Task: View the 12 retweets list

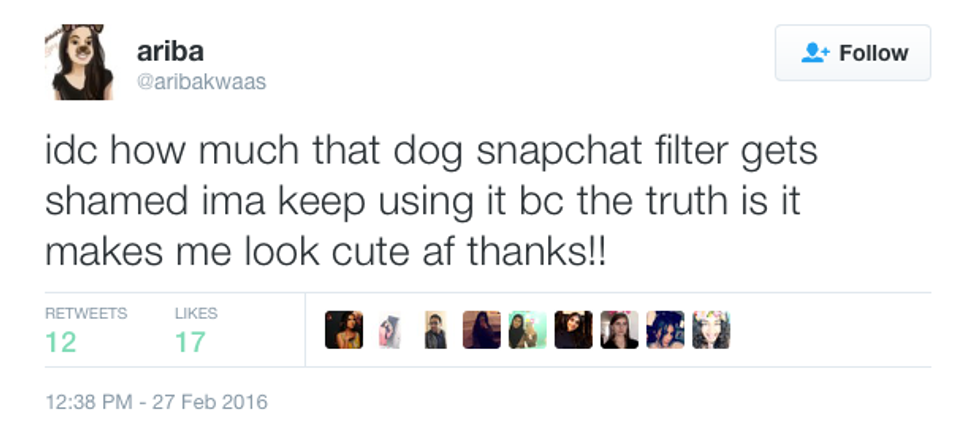Action: tap(61, 342)
